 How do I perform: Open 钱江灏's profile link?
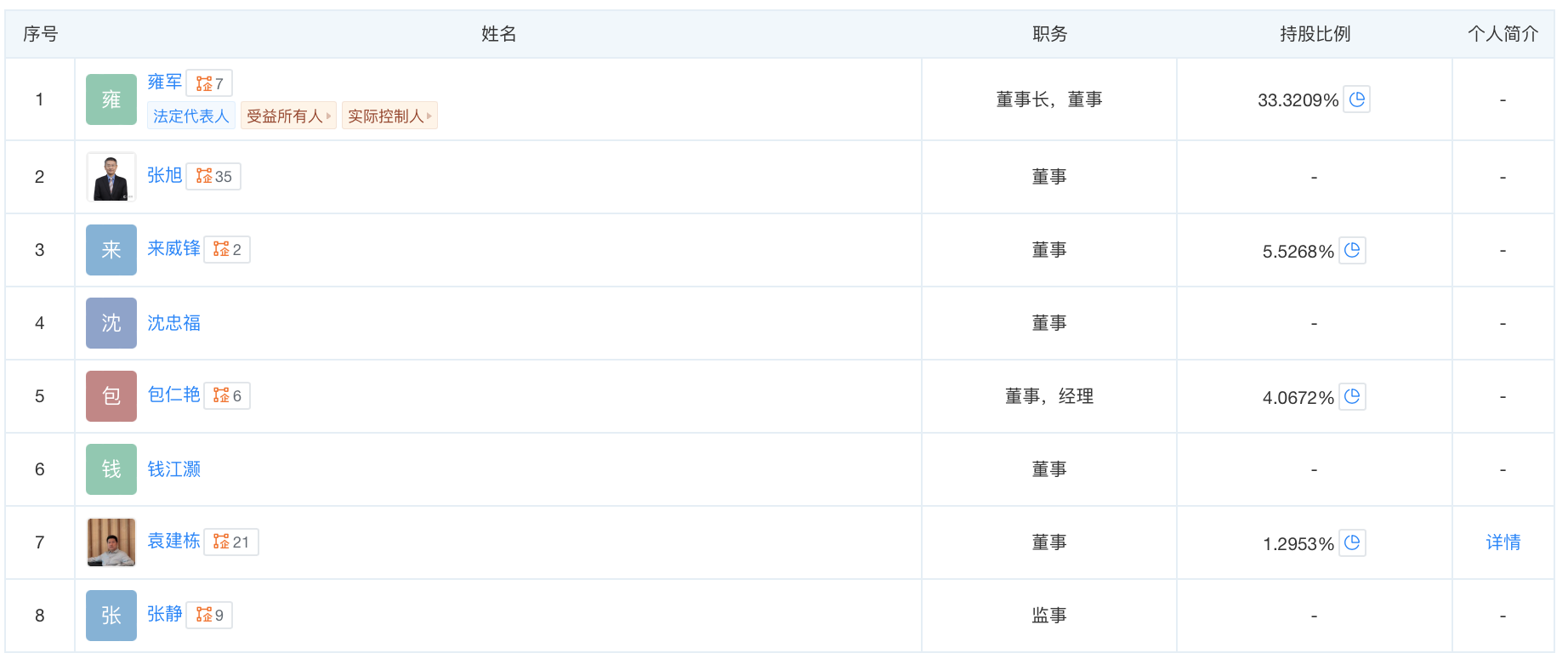click(174, 469)
